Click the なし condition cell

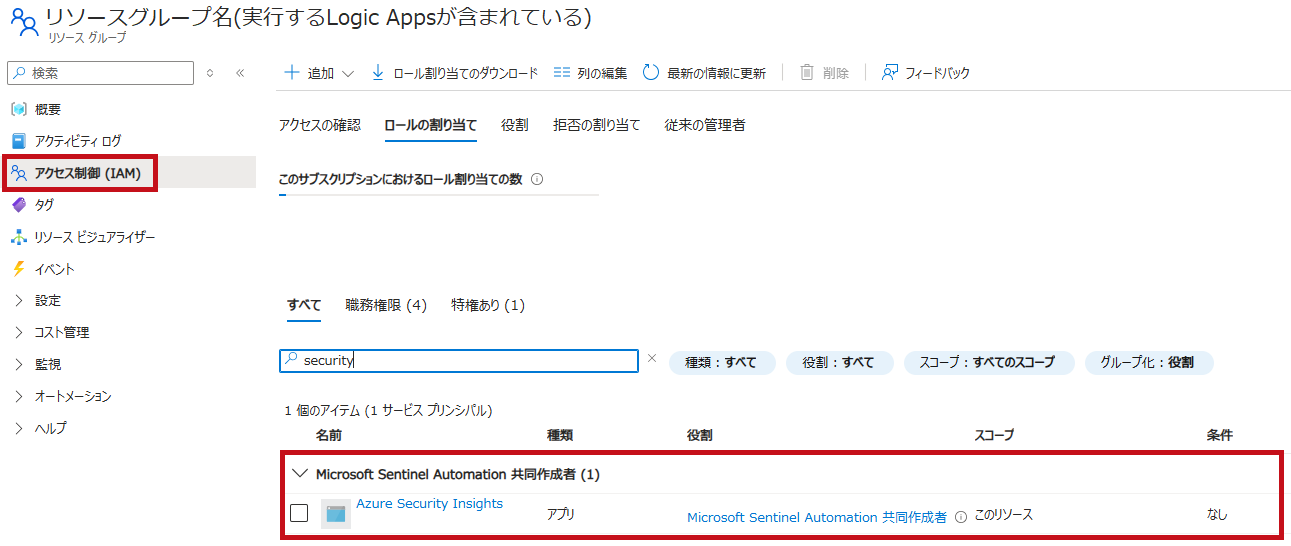[1217, 515]
